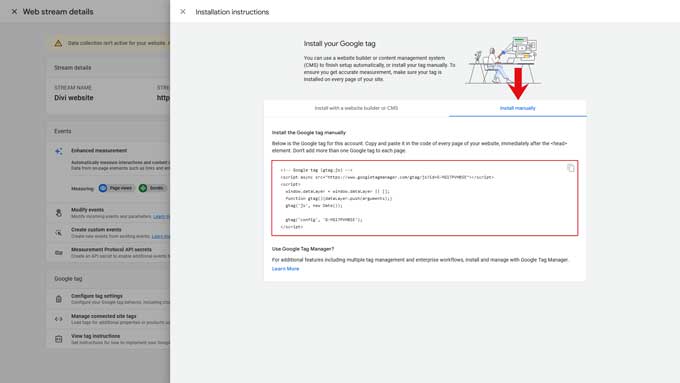Viewport: 680px width, 383px height.
Task: Click the Page views measuring chip
Action: tap(116, 188)
